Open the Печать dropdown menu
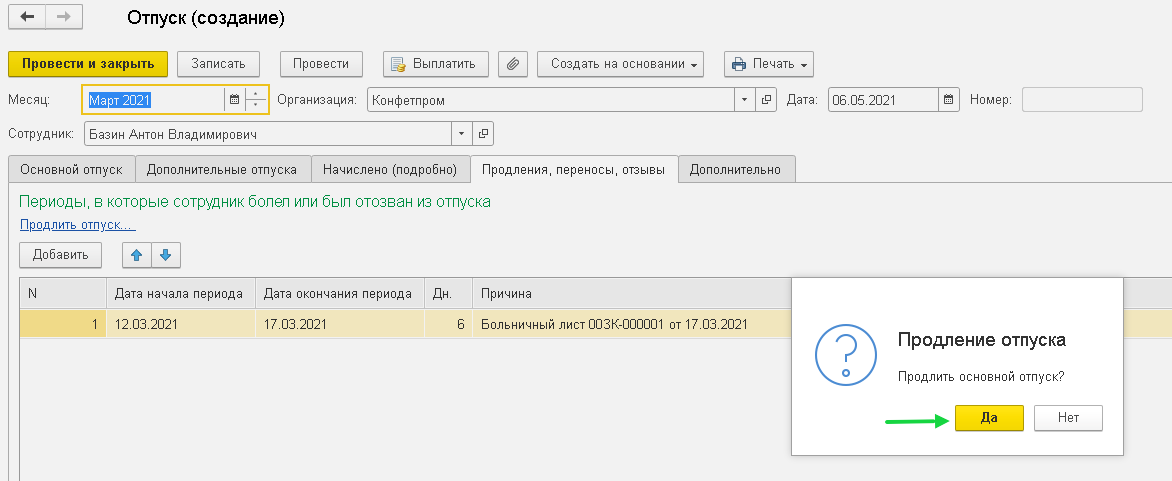 click(x=768, y=64)
